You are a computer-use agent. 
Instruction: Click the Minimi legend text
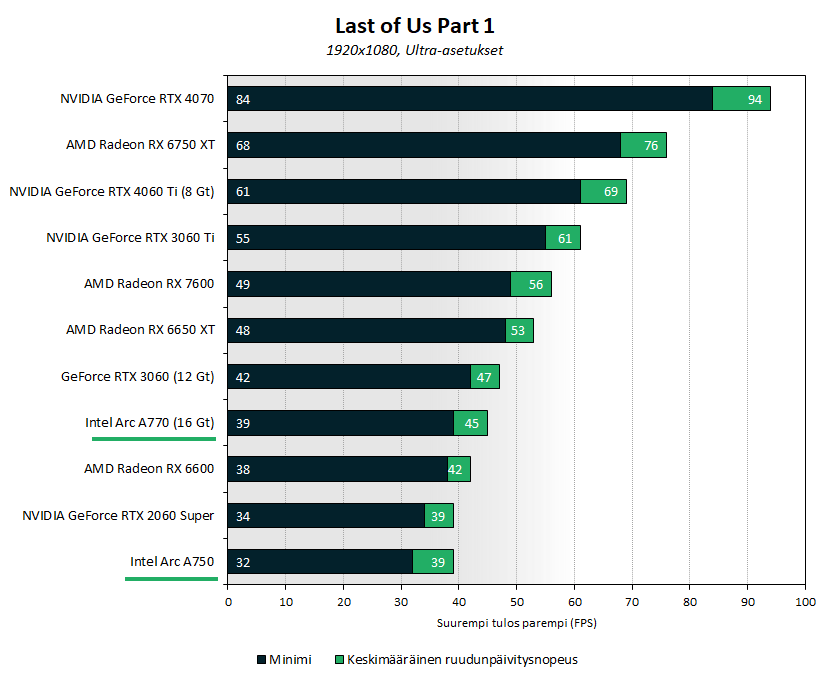[x=290, y=659]
